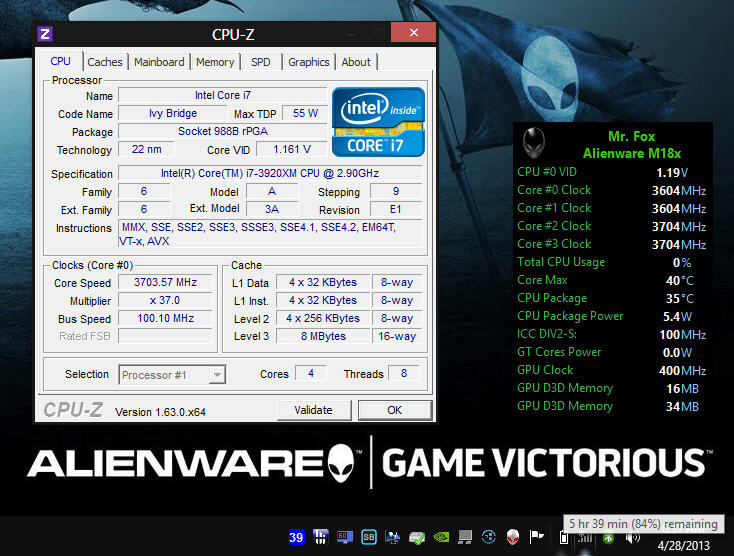Click the Validate button
The width and height of the screenshot is (734, 556).
pos(314,410)
